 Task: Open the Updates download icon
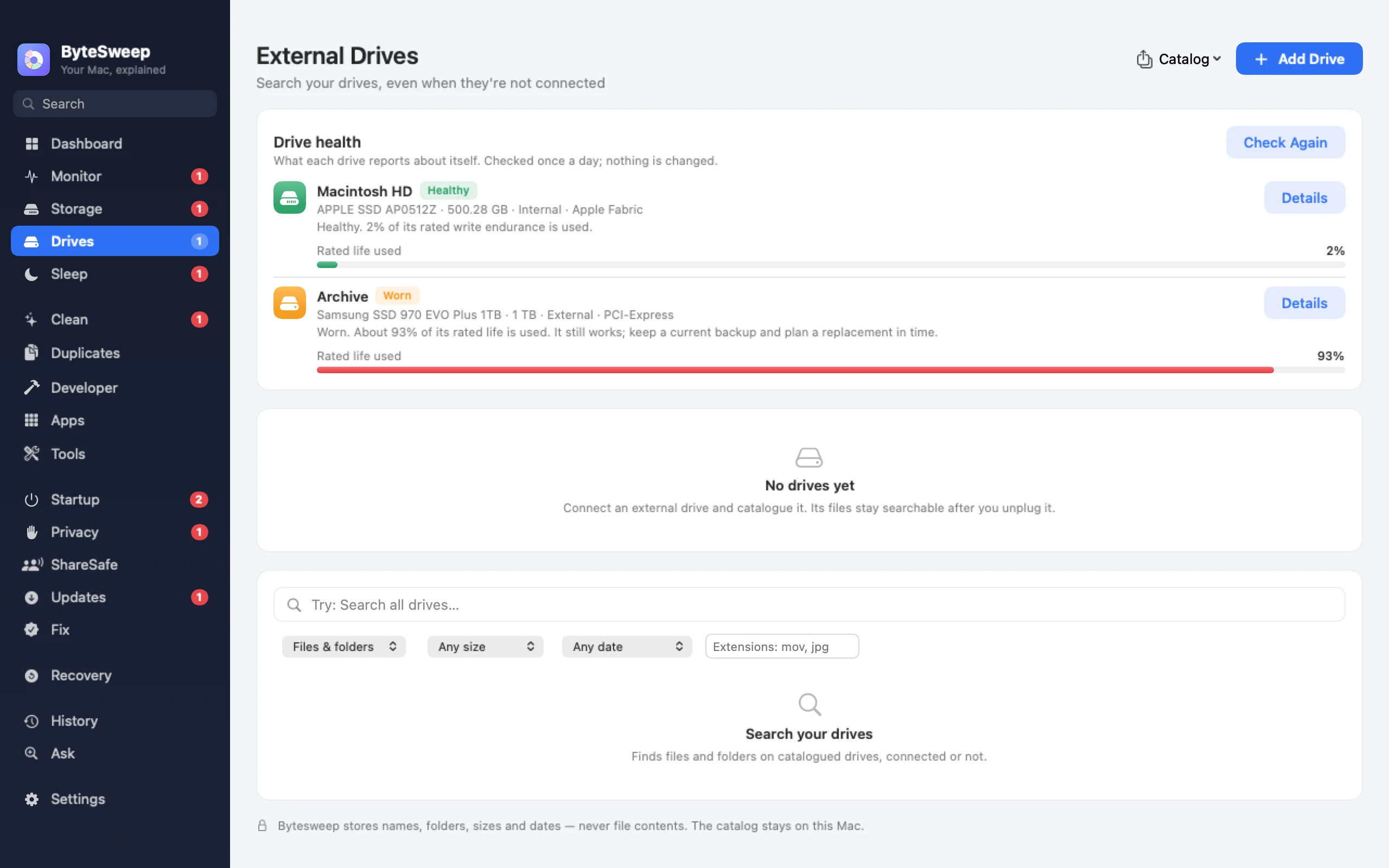click(x=31, y=597)
